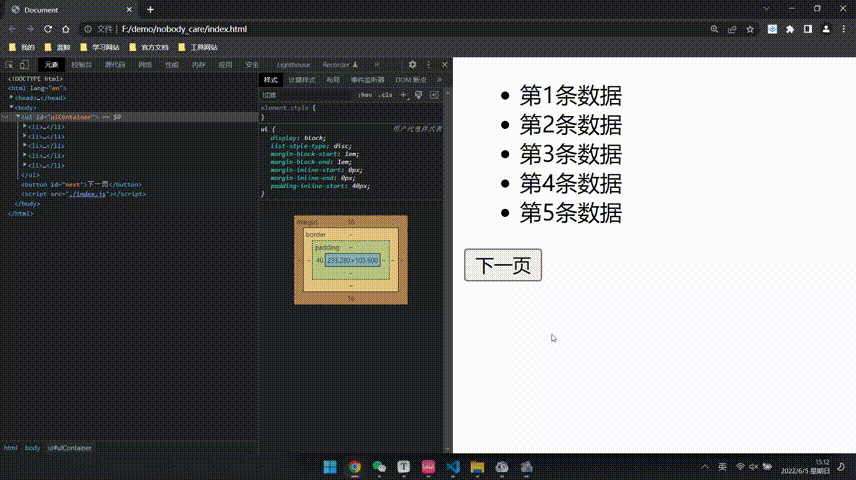Open the blue extension icon
Viewport: 856px width, 480px height.
(772, 29)
